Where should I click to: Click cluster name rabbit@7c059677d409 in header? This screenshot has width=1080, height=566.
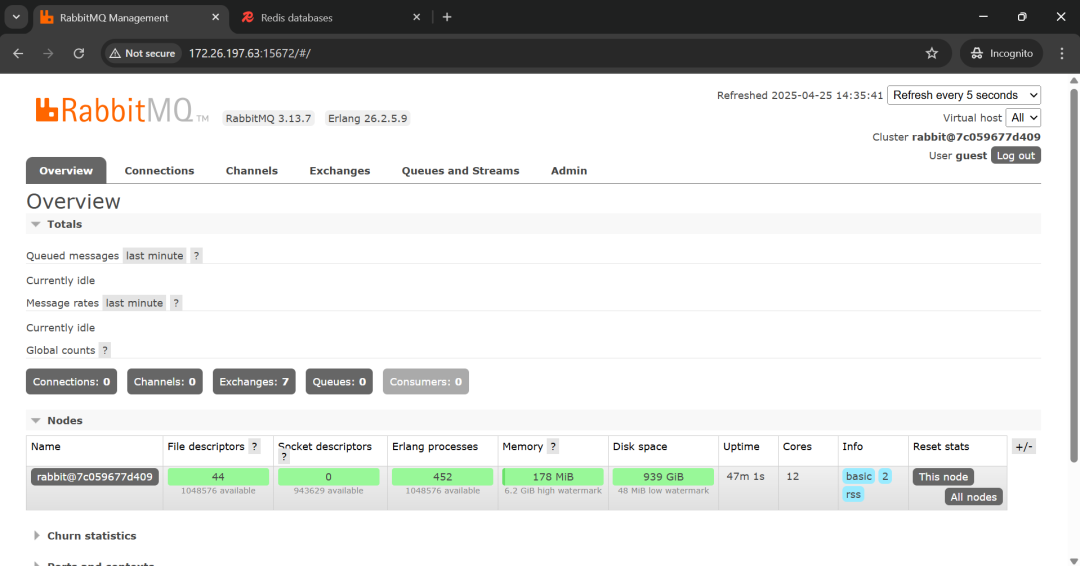(976, 137)
